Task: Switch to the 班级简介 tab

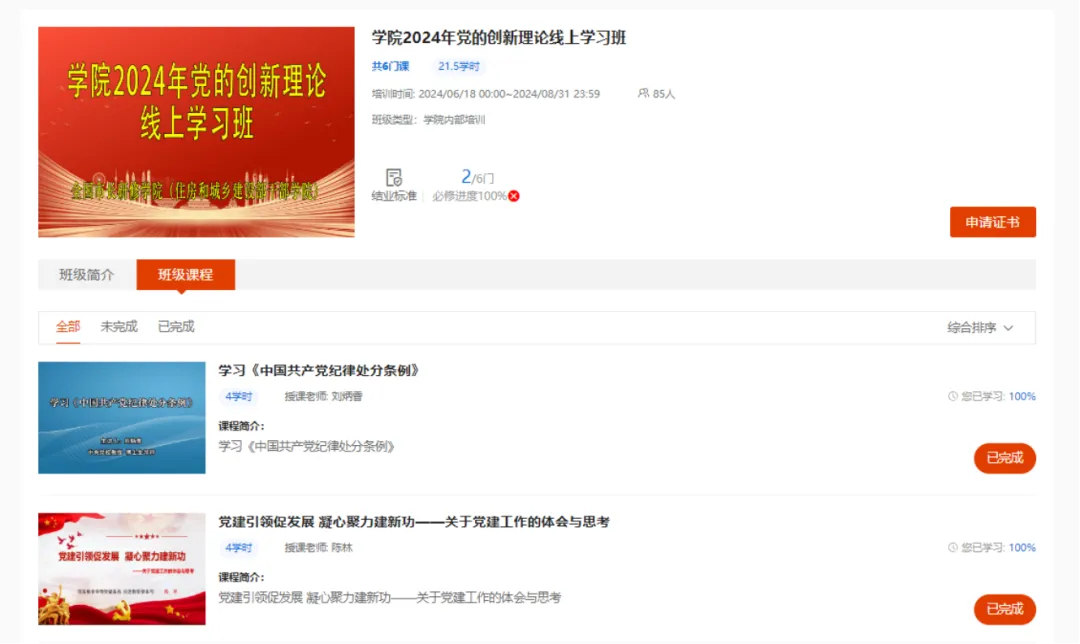Action: [x=87, y=275]
